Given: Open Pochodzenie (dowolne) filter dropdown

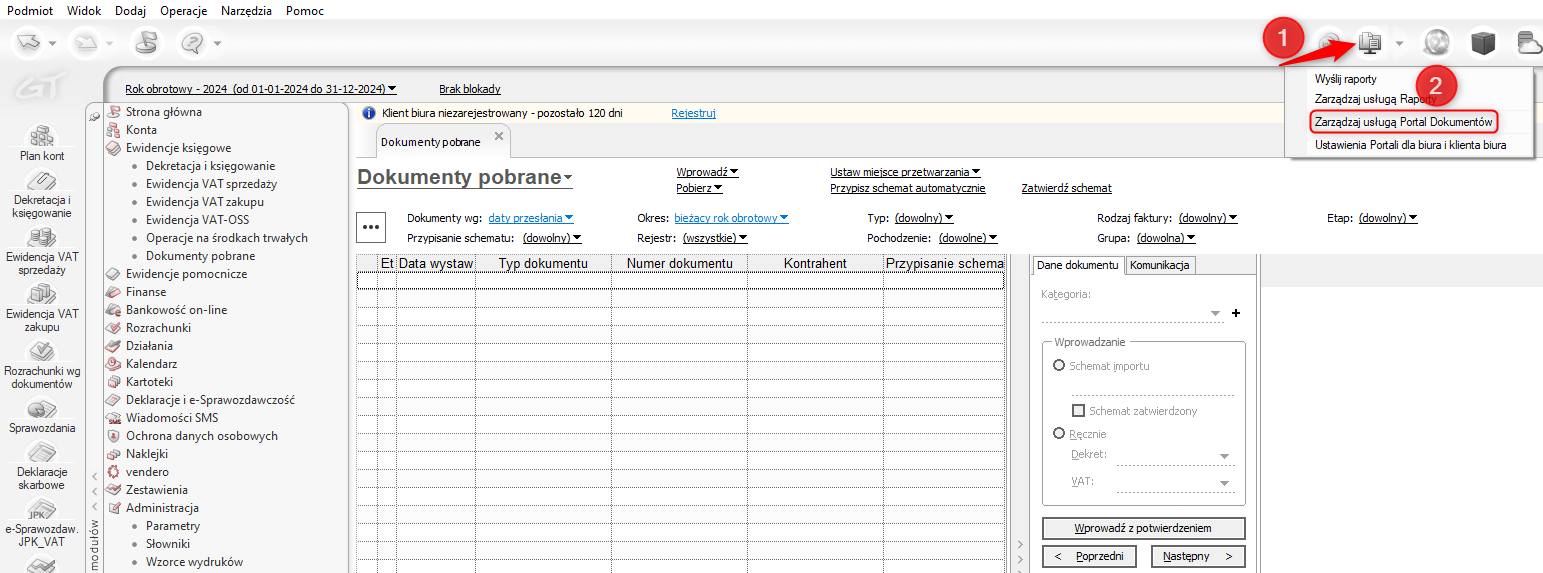Looking at the screenshot, I should pyautogui.click(x=967, y=238).
